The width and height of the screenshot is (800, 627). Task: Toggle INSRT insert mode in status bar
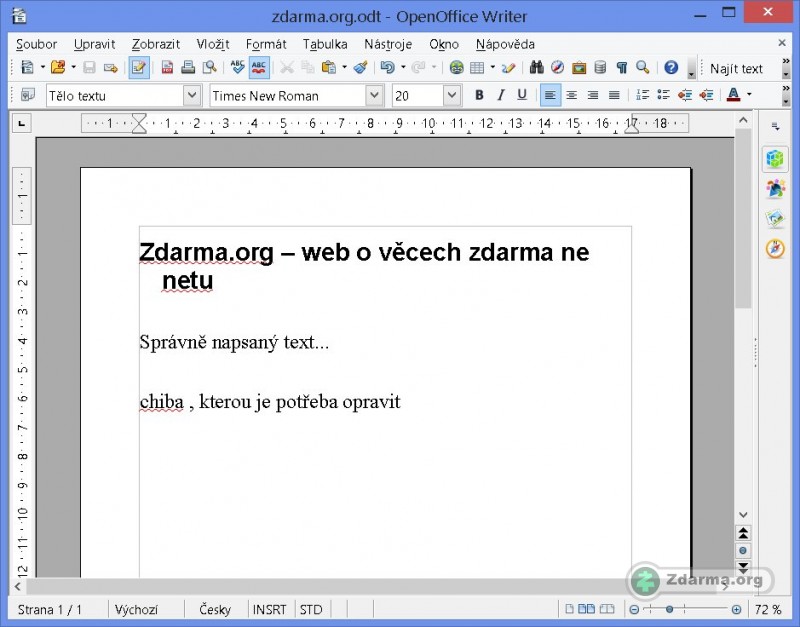(x=269, y=609)
